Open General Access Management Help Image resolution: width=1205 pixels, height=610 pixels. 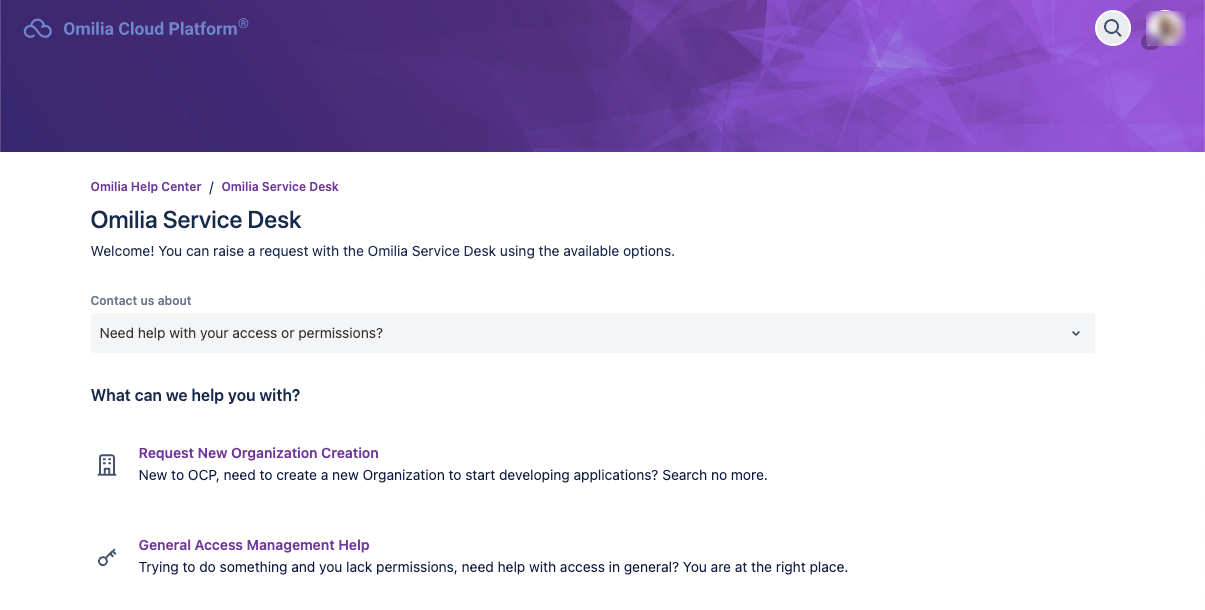254,545
